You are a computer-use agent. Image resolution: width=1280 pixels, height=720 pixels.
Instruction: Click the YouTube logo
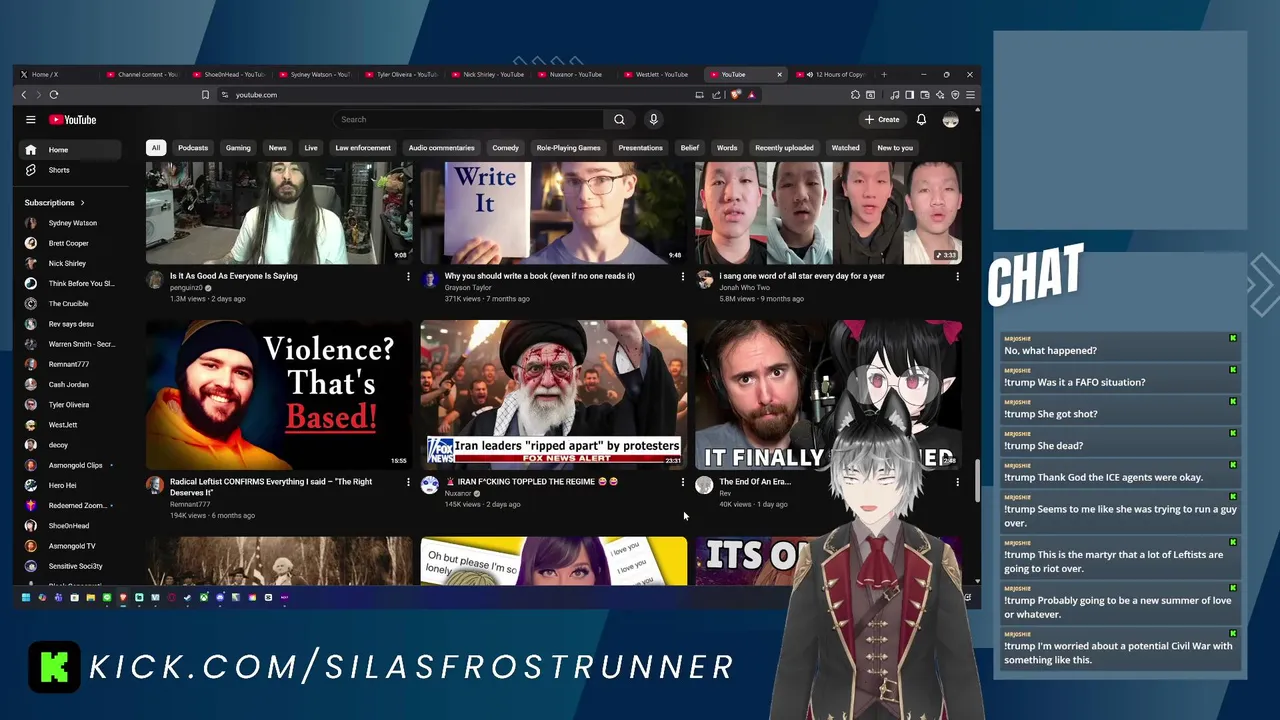73,120
